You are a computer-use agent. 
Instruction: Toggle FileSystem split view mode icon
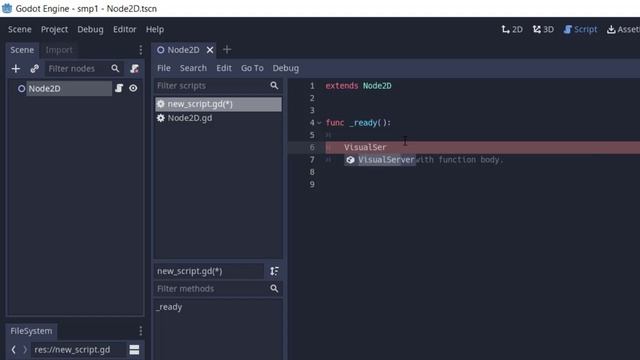tap(134, 350)
